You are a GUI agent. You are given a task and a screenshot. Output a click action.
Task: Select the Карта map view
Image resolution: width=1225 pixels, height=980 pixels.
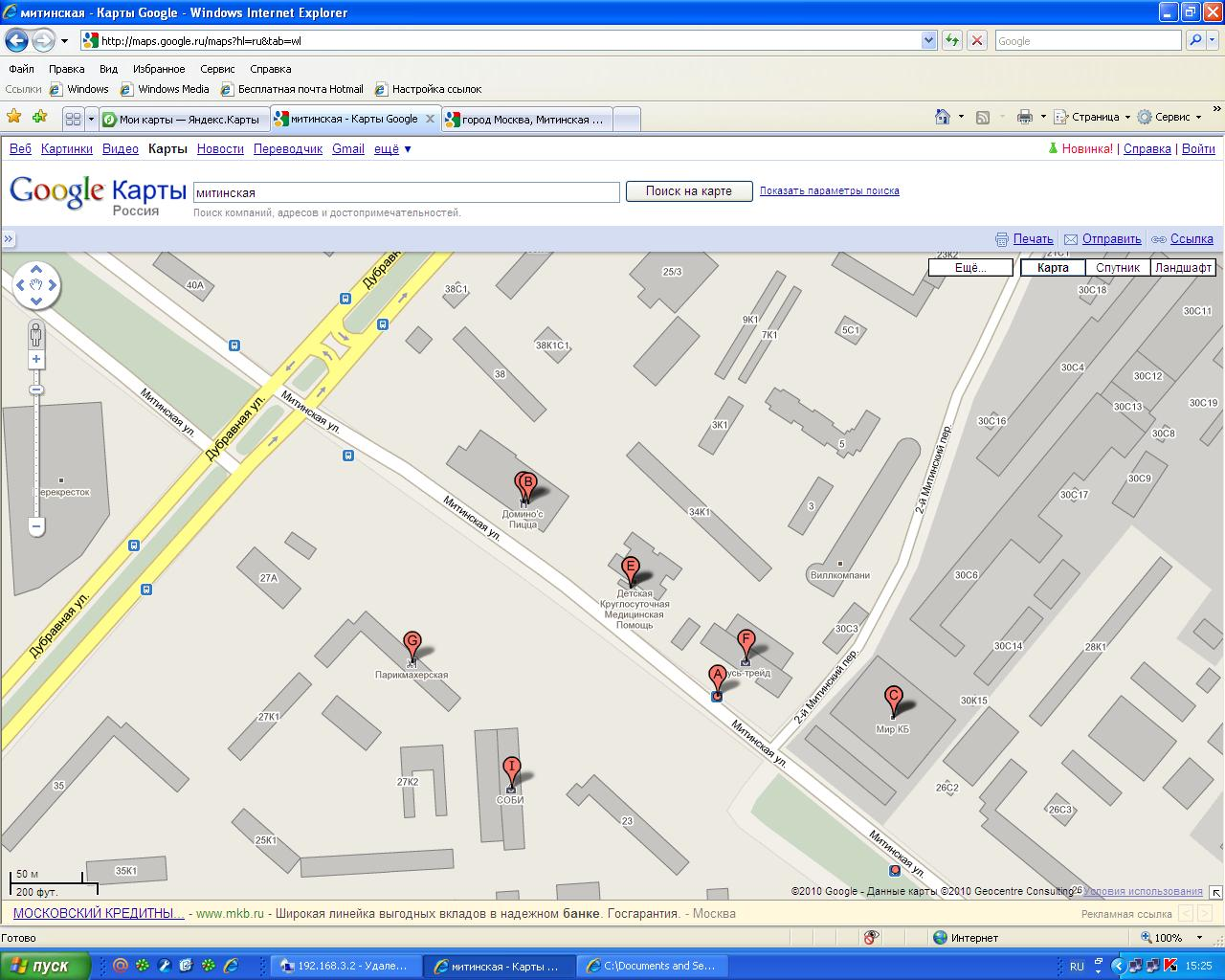point(1053,268)
